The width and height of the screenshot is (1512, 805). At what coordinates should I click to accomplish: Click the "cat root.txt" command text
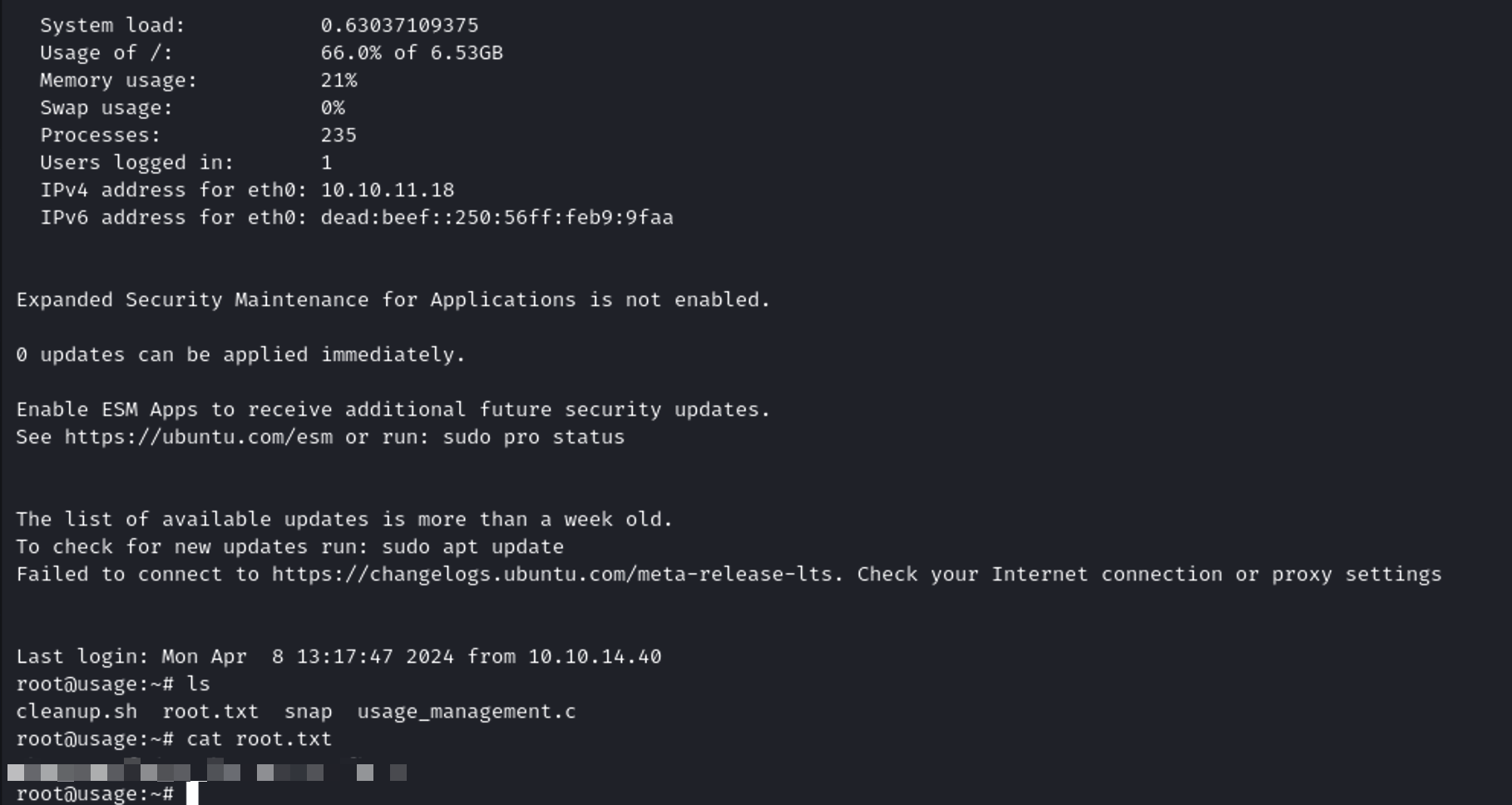tap(259, 739)
